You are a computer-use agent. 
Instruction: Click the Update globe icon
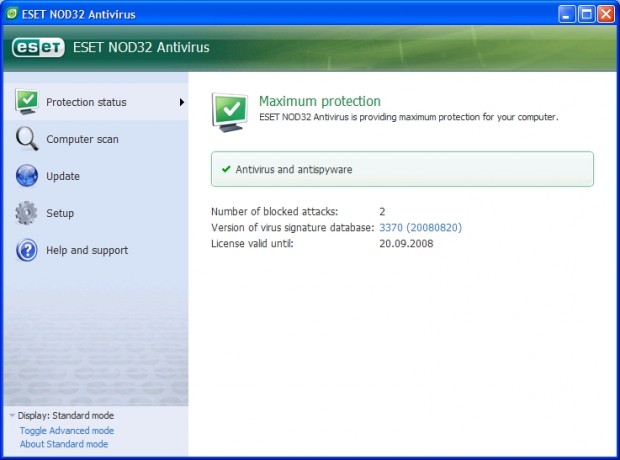(27, 176)
